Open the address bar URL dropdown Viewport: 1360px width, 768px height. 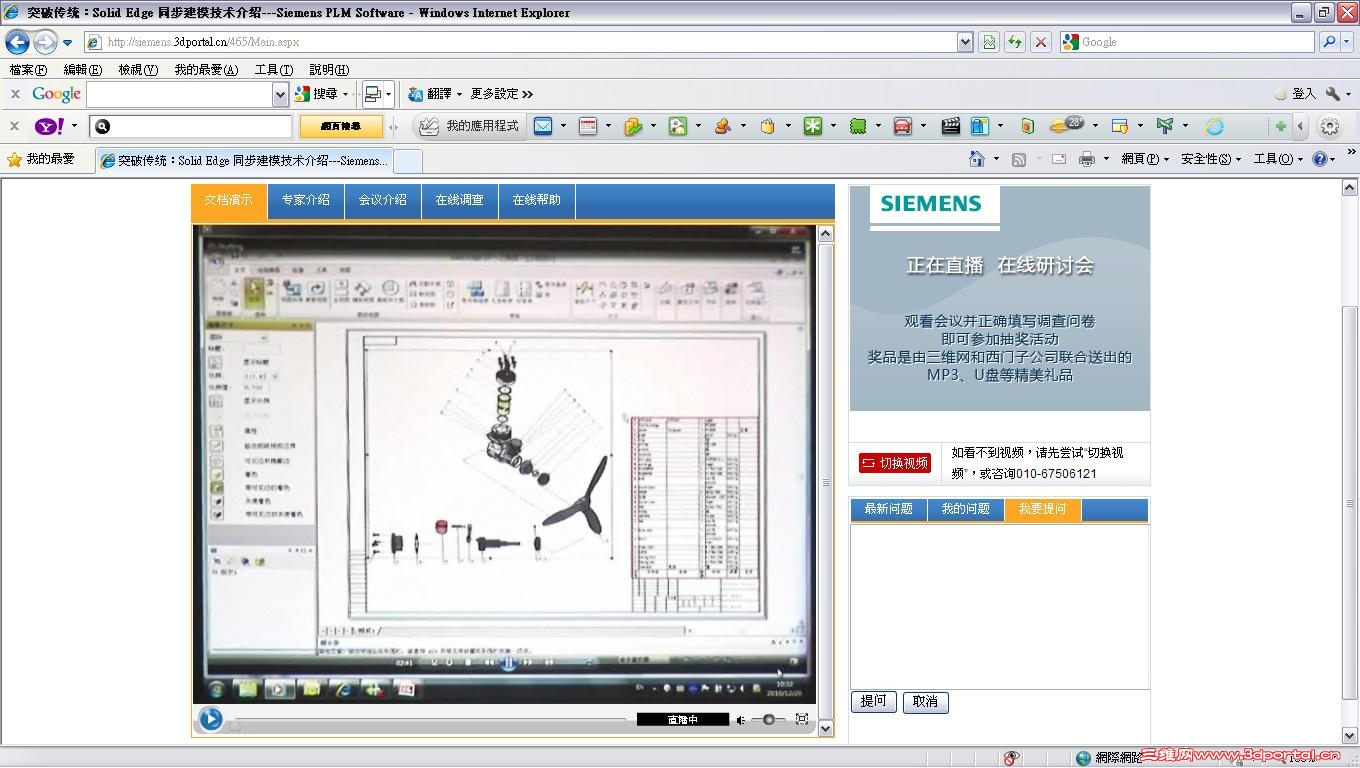point(965,42)
